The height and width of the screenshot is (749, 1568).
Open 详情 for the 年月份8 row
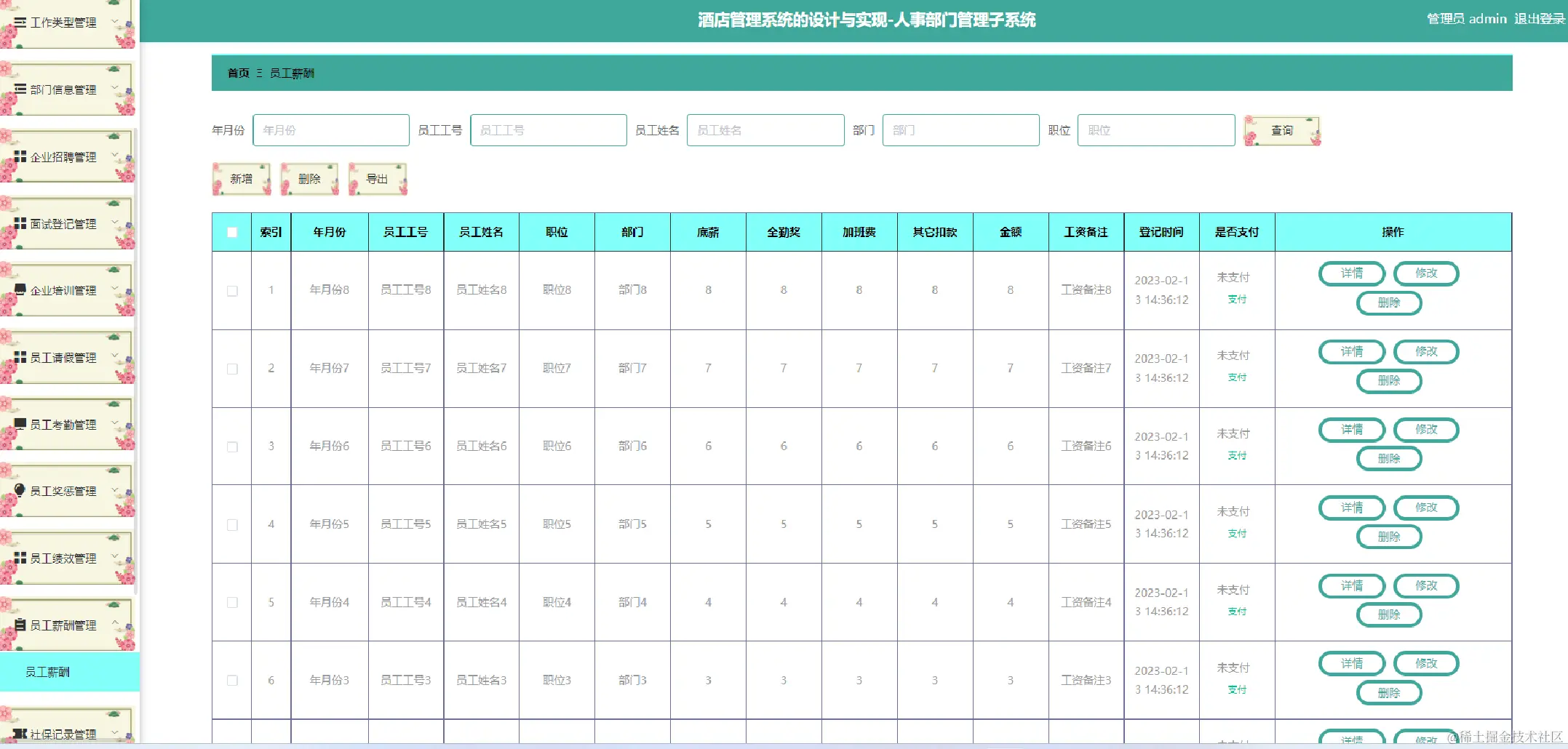tap(1352, 273)
